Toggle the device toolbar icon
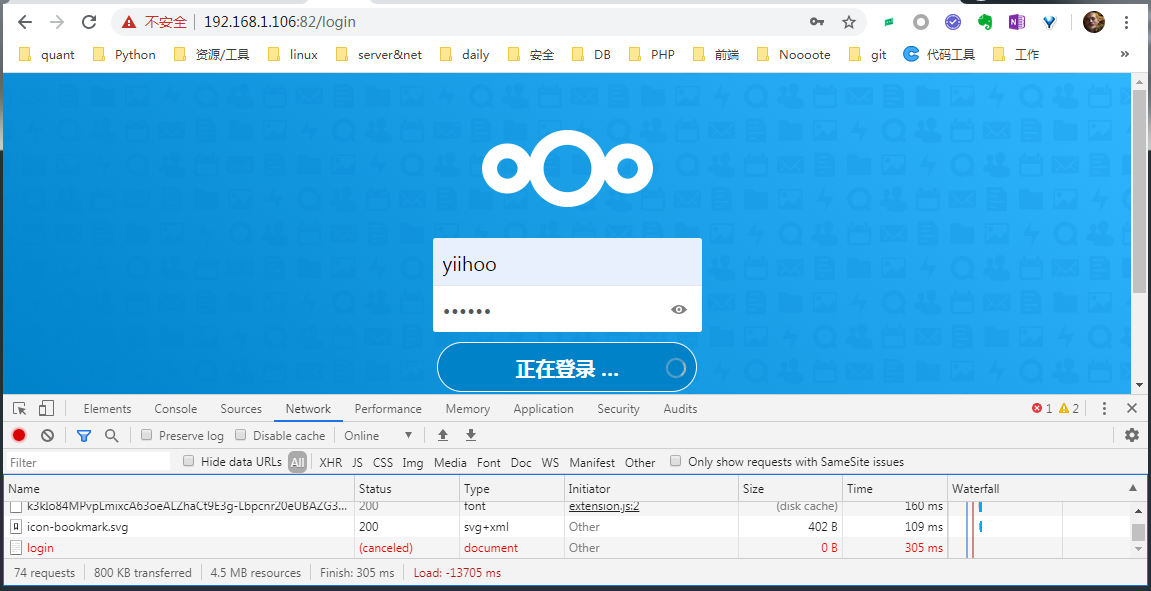 tap(46, 409)
